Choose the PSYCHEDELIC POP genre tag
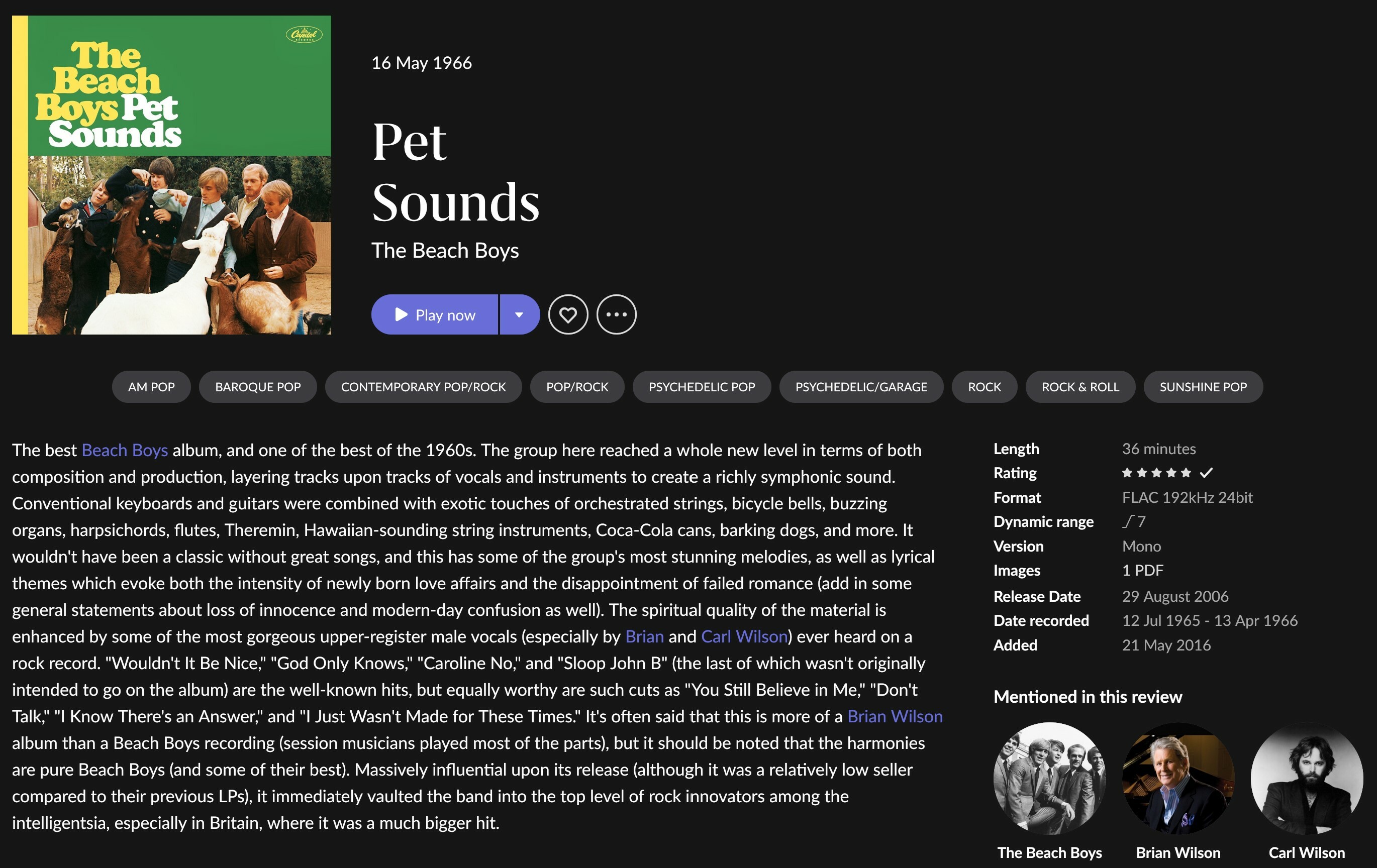1377x868 pixels. click(x=702, y=387)
